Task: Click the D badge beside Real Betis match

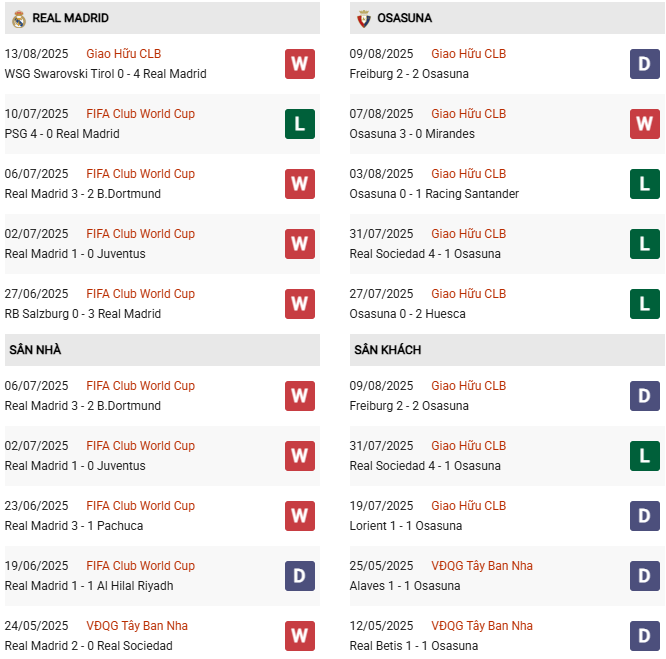Action: (x=644, y=636)
